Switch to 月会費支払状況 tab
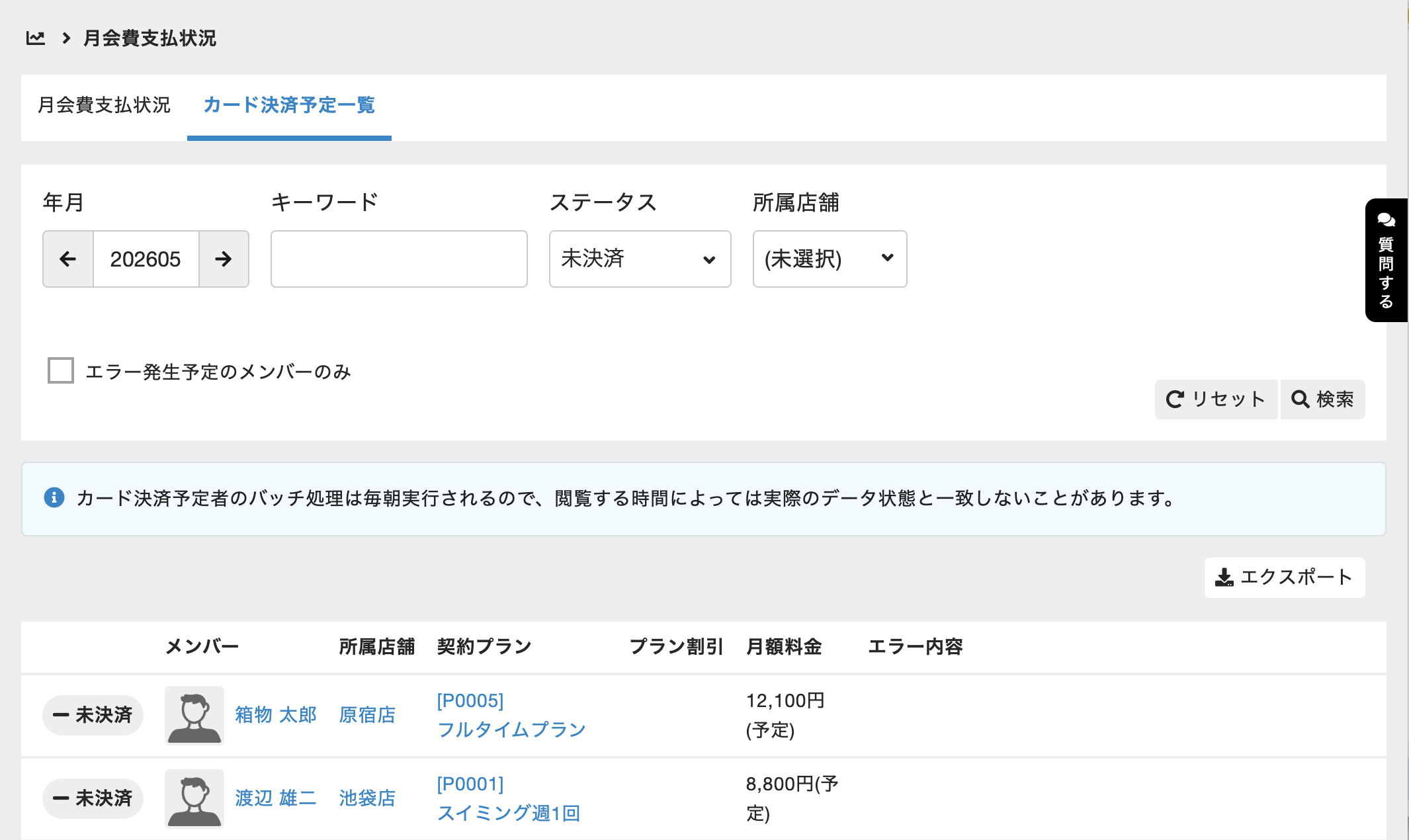Screen dimensions: 1409x840 [104, 105]
